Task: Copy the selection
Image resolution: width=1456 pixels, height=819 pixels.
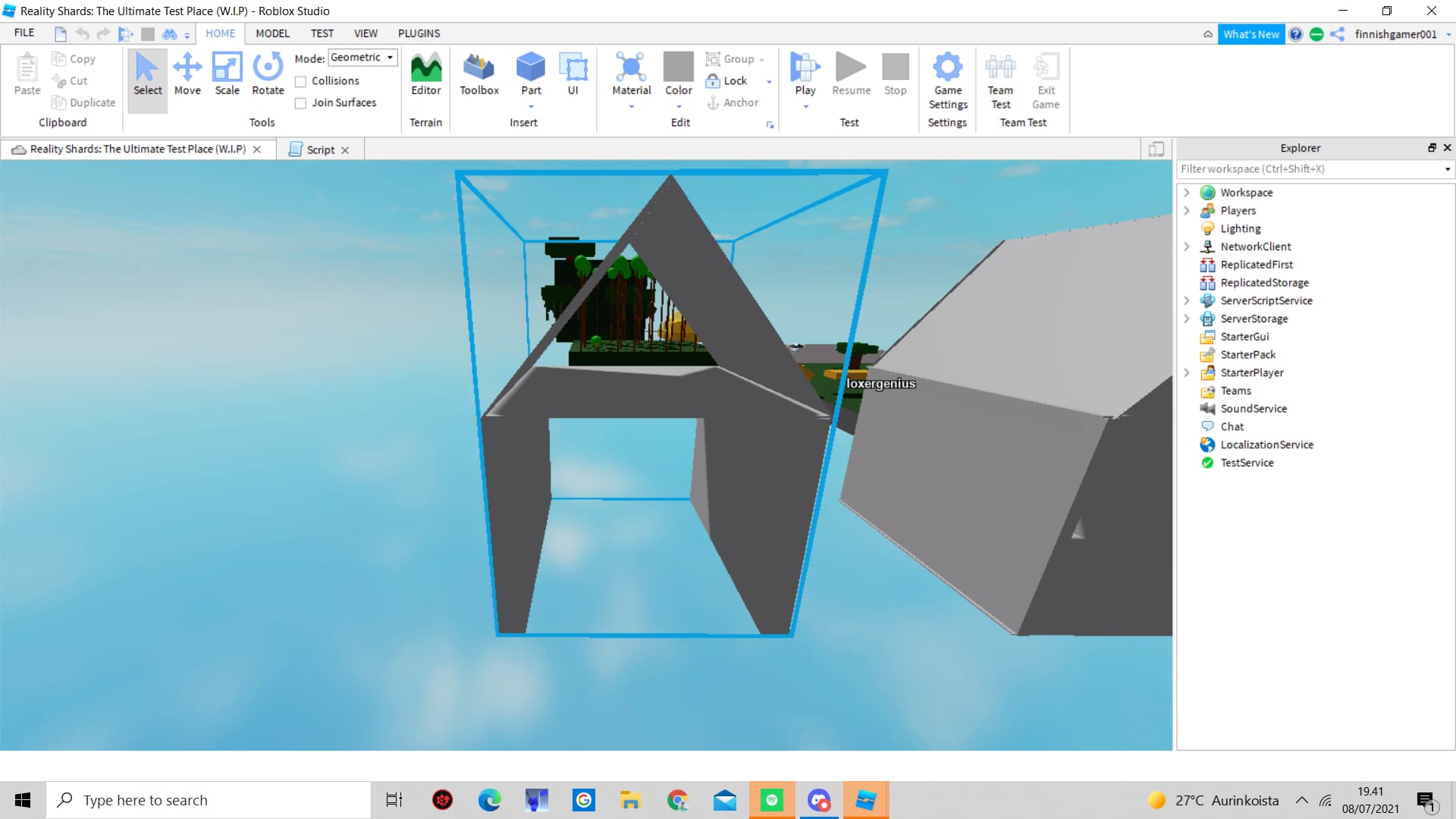Action: pos(74,59)
